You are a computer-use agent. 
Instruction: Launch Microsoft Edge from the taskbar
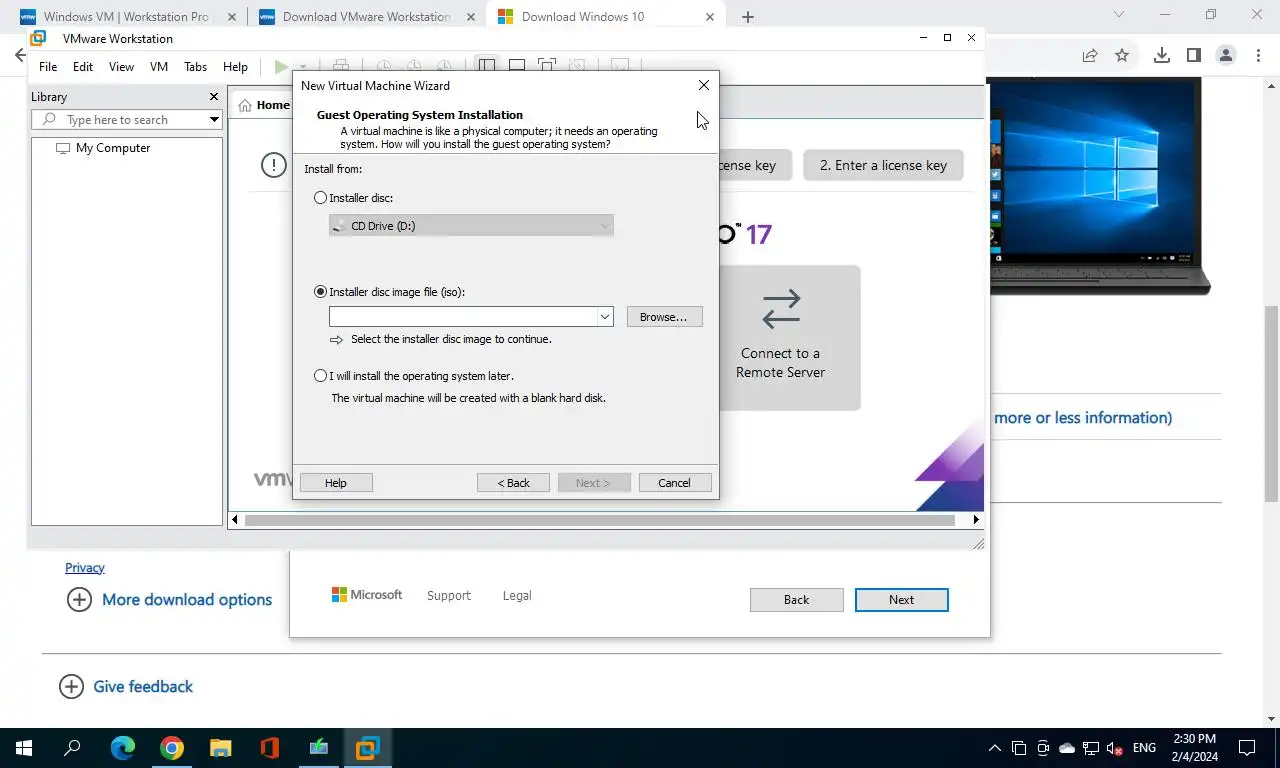122,748
